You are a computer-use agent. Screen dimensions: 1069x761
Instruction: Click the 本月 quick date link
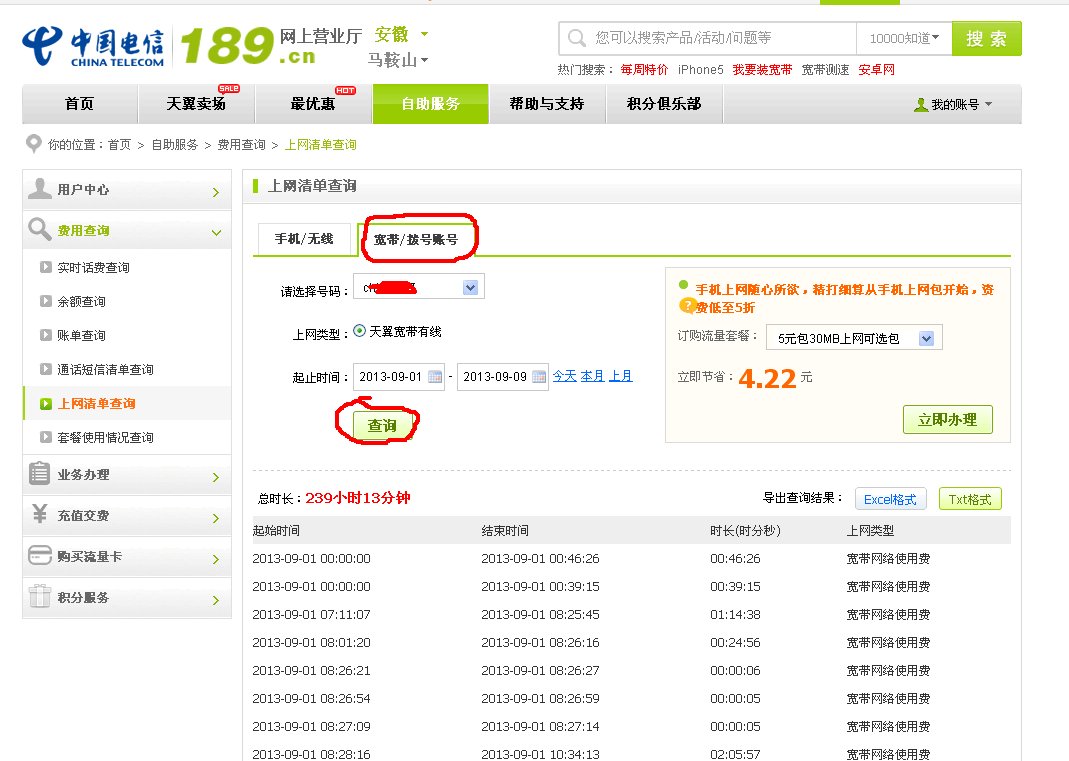(x=592, y=377)
